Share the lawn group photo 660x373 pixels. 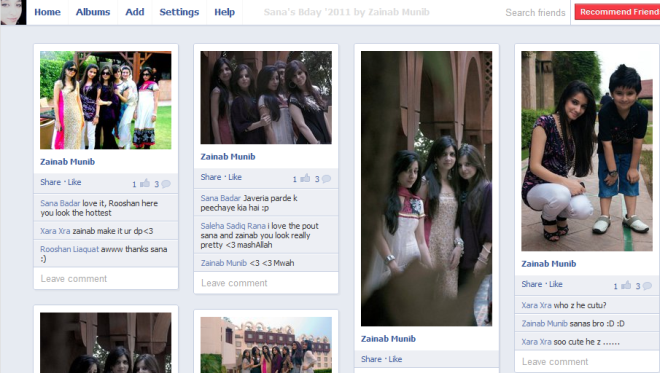(51, 182)
